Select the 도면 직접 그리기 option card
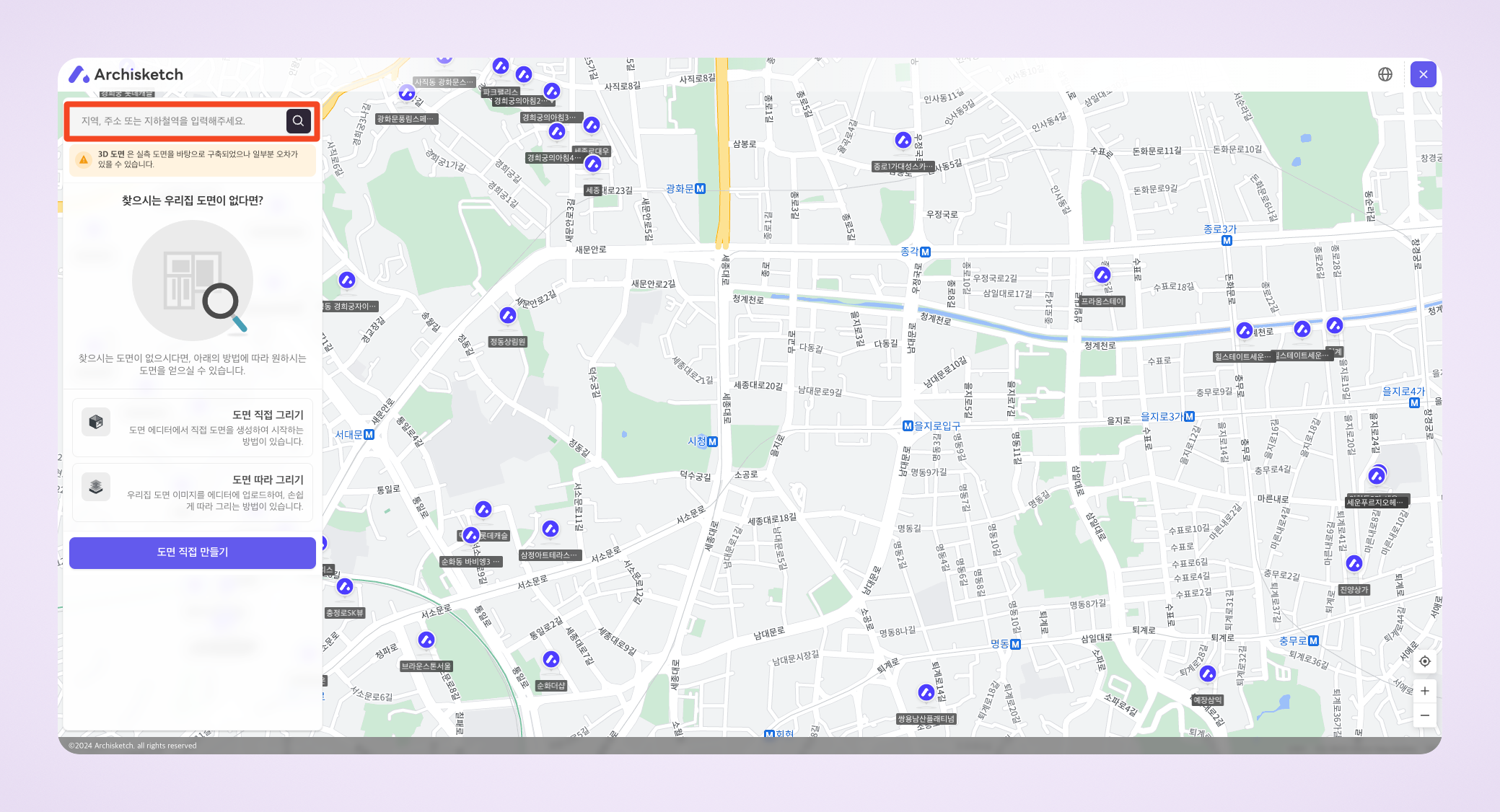Screen dimensions: 1500x812 [x=192, y=427]
